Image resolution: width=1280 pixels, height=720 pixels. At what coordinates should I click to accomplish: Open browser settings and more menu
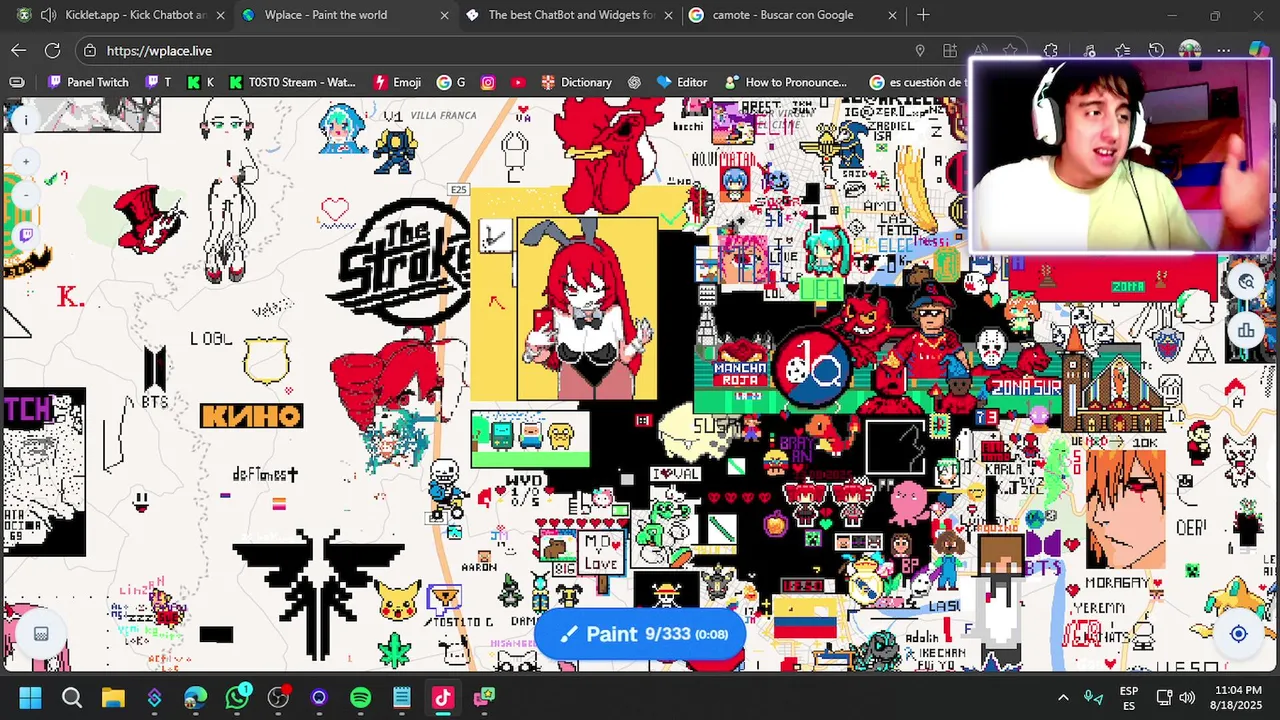(1224, 50)
